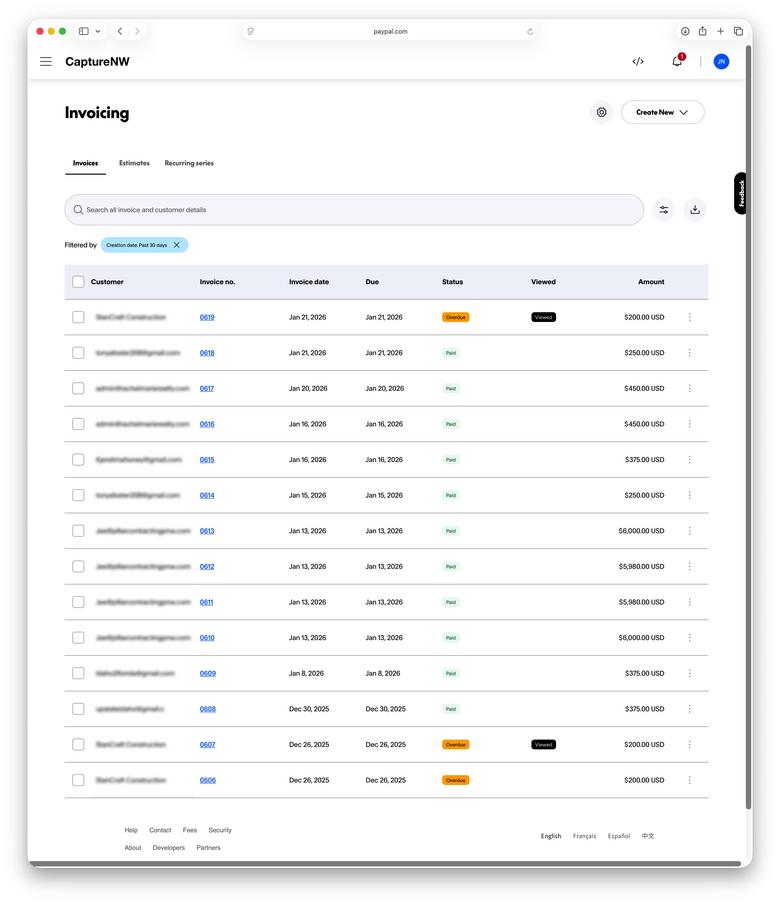Open invoicing settings gear
Viewport: 780px width, 904px height.
601,113
